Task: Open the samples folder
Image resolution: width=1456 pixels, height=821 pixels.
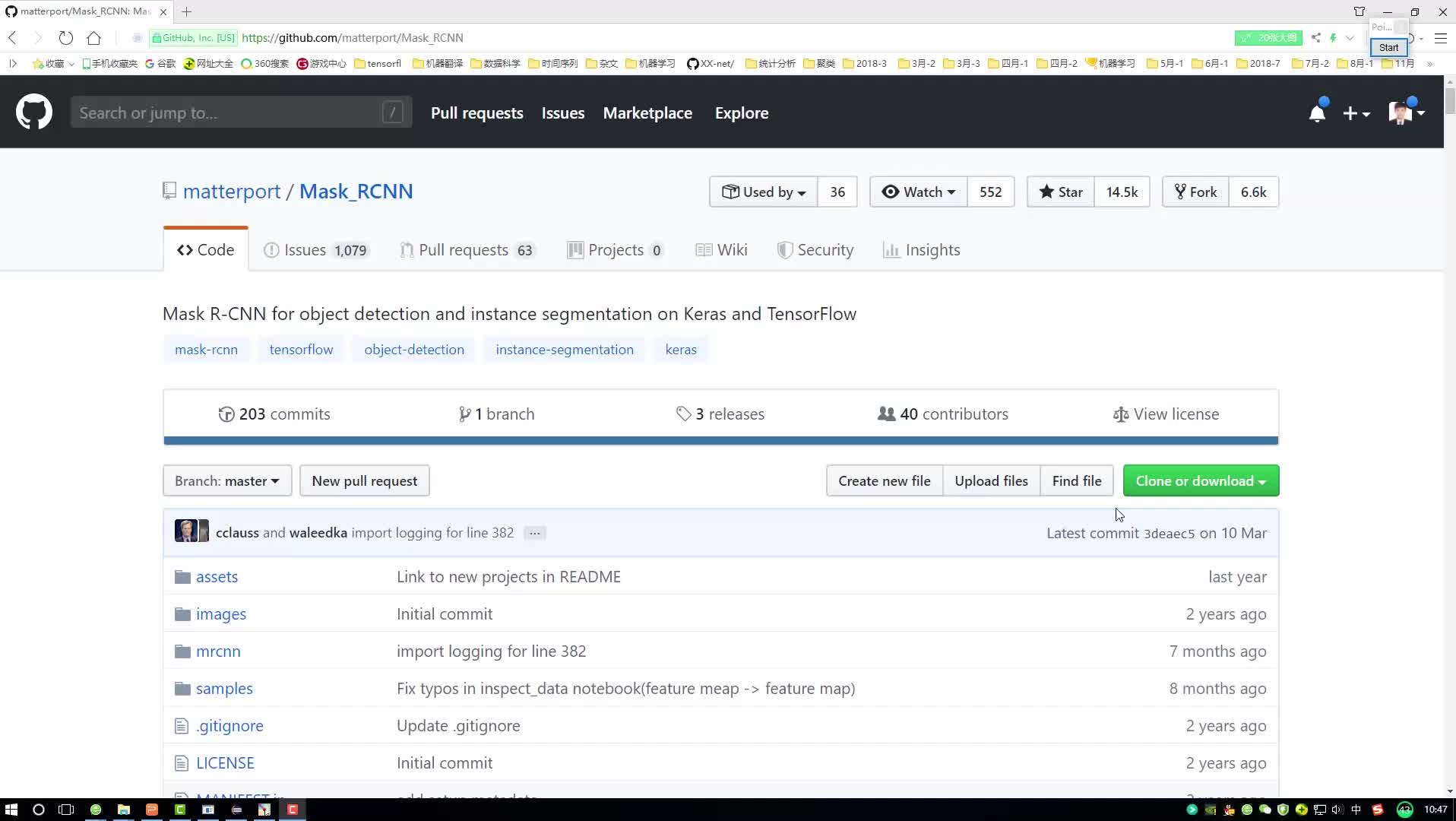Action: tap(224, 689)
